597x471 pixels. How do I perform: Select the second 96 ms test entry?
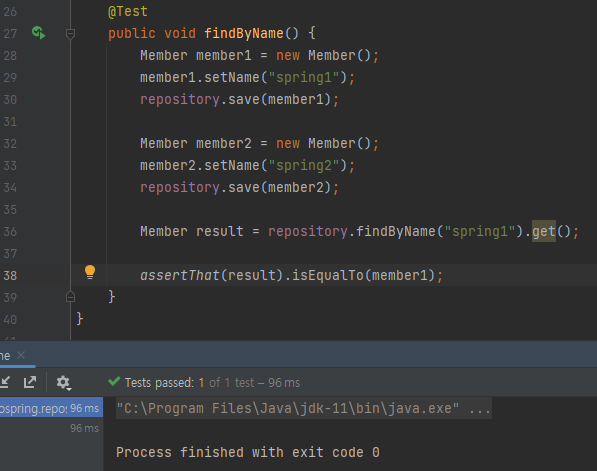pos(51,428)
